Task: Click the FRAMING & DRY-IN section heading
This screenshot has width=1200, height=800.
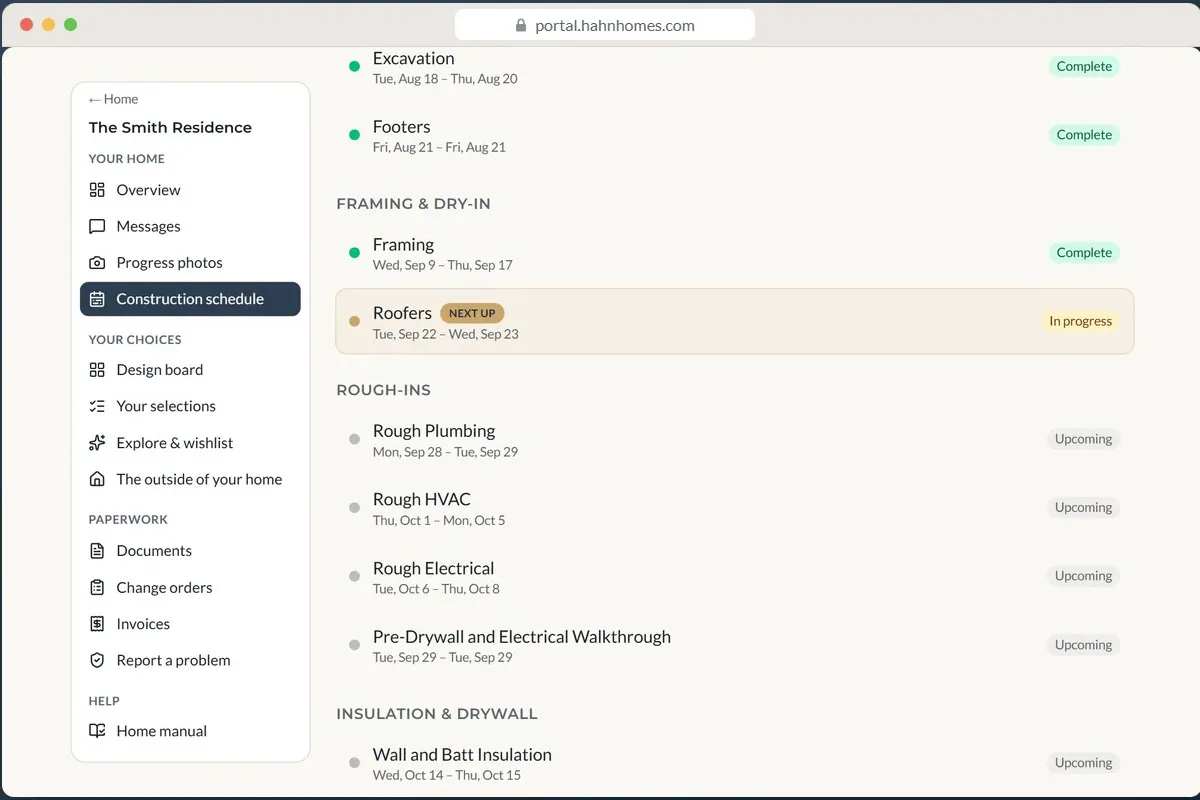Action: click(413, 204)
